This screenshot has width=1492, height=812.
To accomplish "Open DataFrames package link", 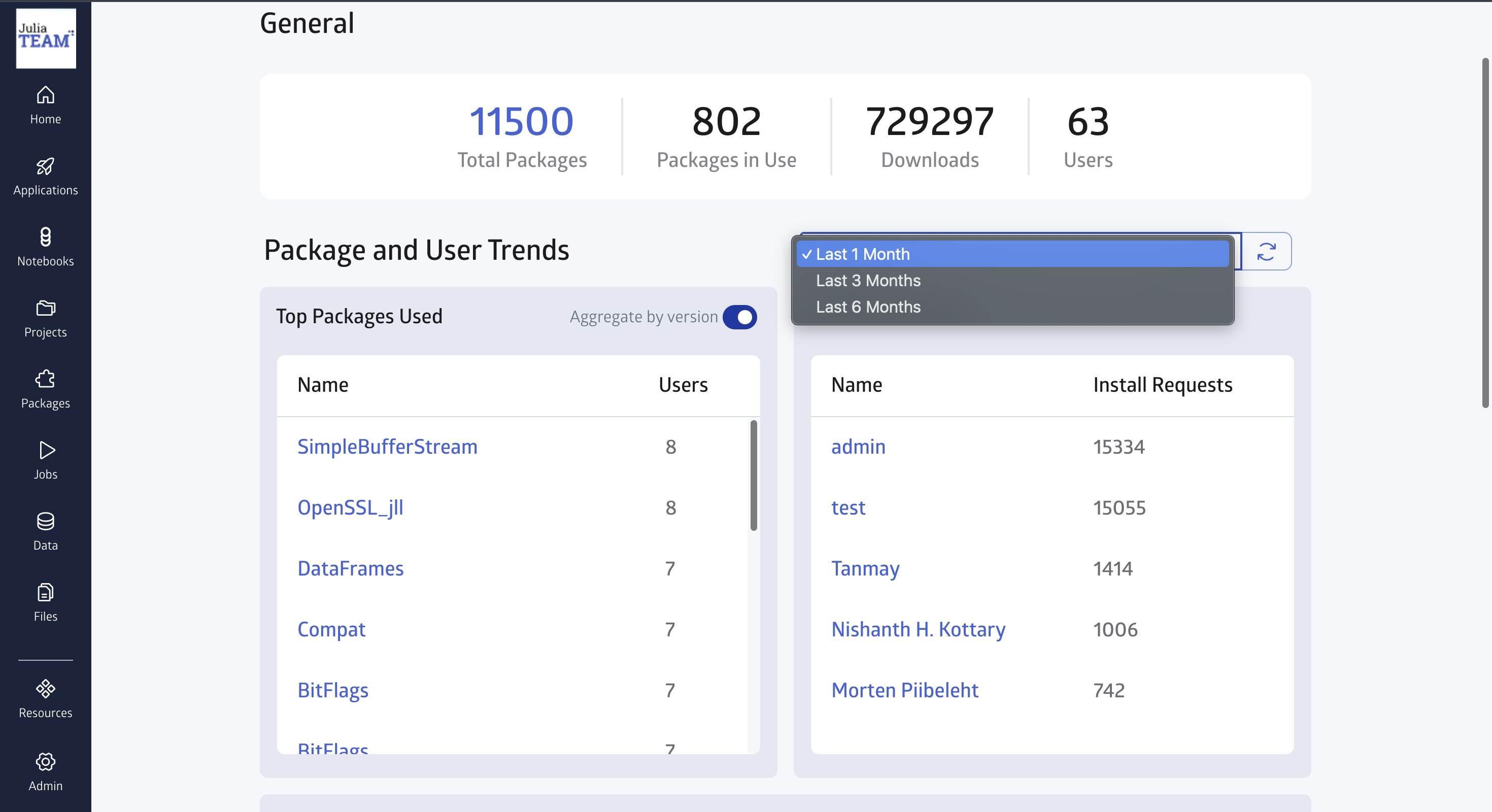I will (x=350, y=568).
